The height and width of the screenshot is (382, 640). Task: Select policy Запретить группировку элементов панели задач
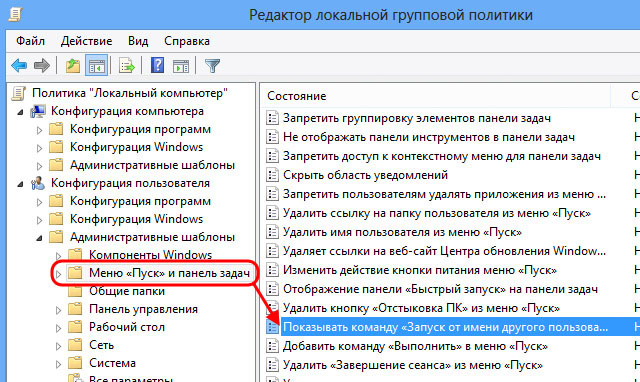417,118
